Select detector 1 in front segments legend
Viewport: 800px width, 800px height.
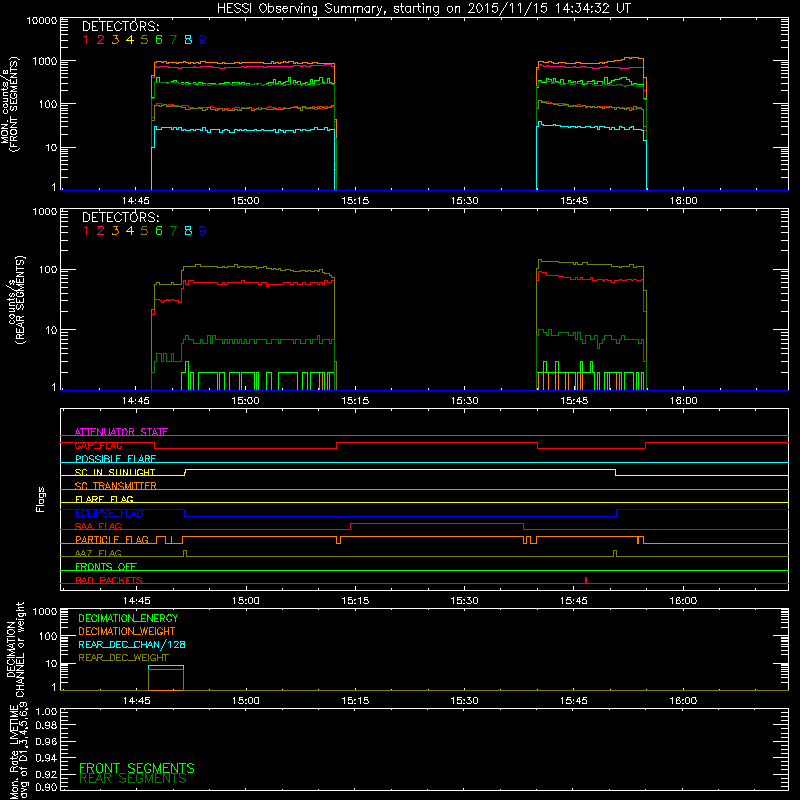click(86, 40)
